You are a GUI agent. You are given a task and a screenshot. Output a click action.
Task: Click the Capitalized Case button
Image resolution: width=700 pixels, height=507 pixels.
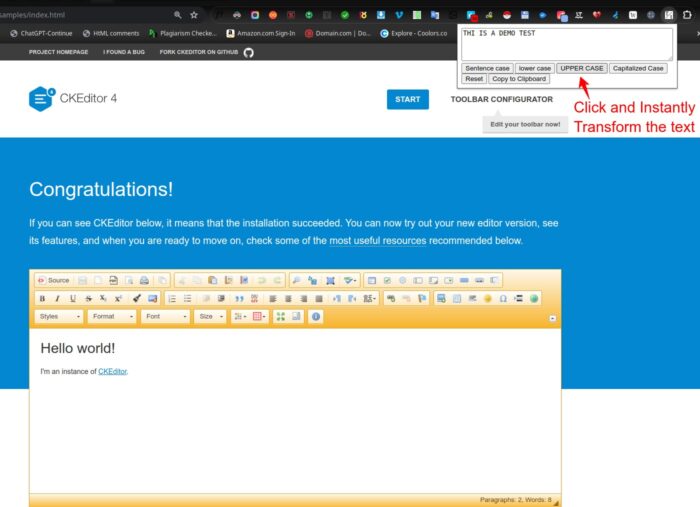(x=638, y=68)
